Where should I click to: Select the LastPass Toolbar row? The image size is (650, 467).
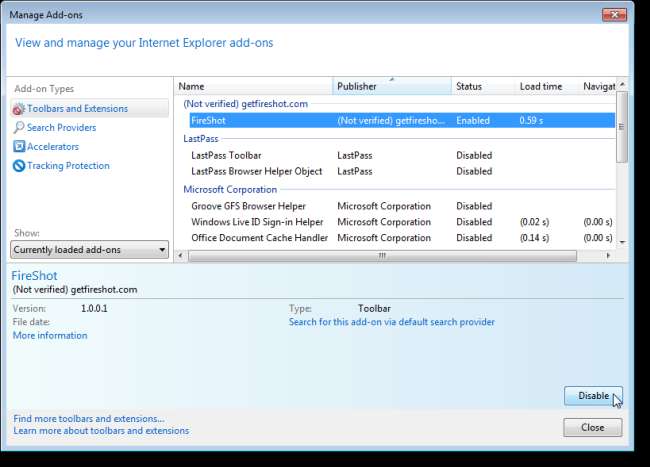[402, 155]
